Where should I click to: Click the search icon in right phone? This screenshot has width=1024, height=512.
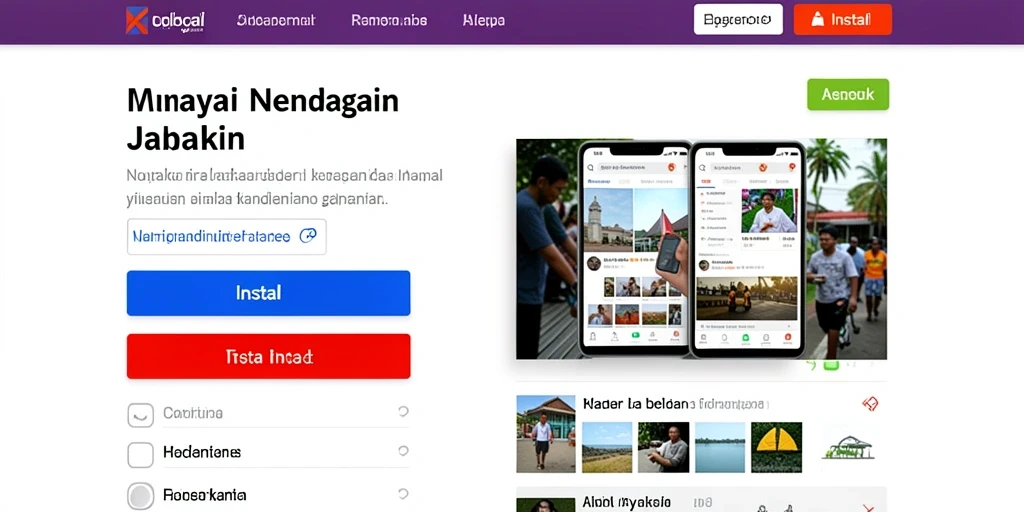point(704,168)
